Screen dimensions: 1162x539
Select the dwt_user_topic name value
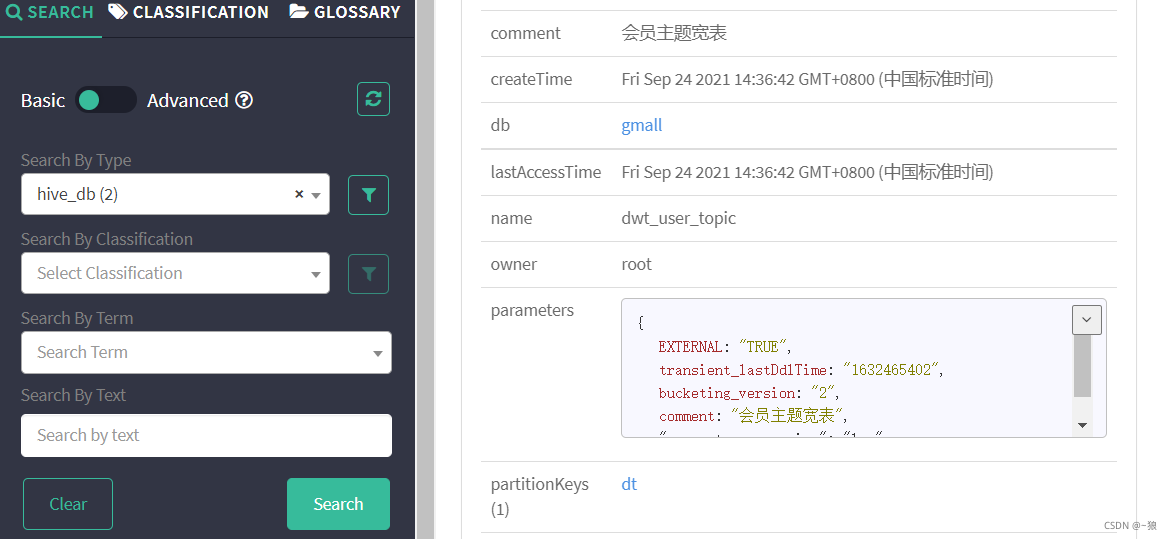click(679, 218)
